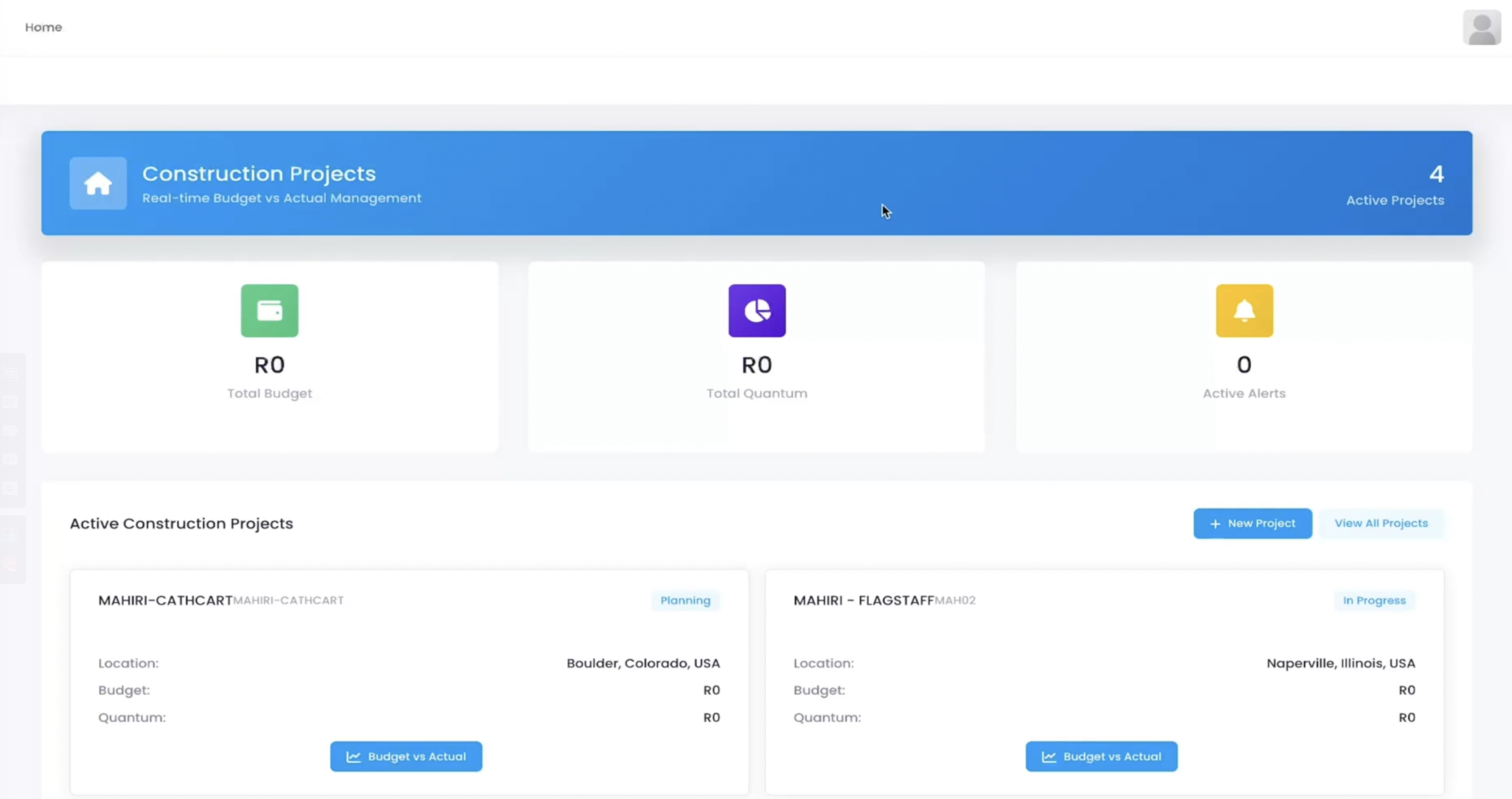Create a project with New Project button
1512x799 pixels.
(1252, 523)
